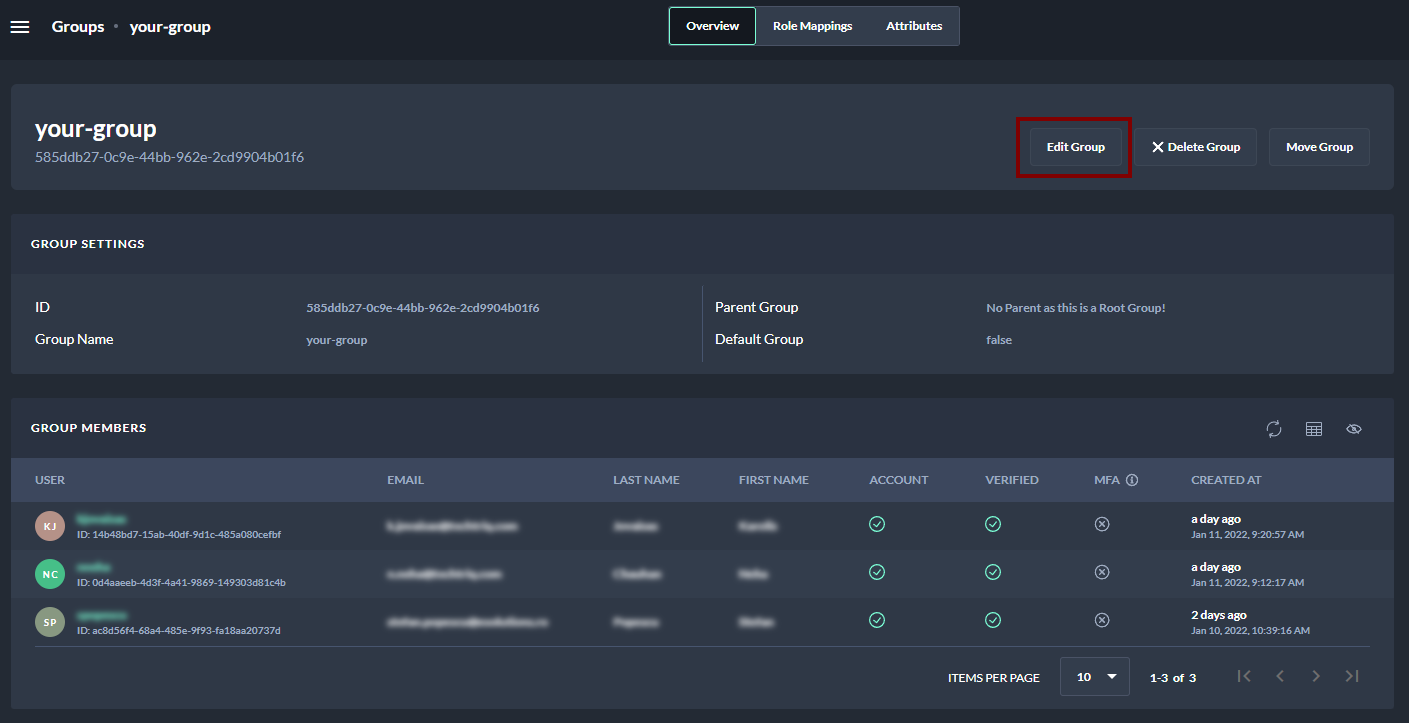Toggle the eye visibility icon in Group Members
This screenshot has height=723, width=1409.
point(1354,429)
